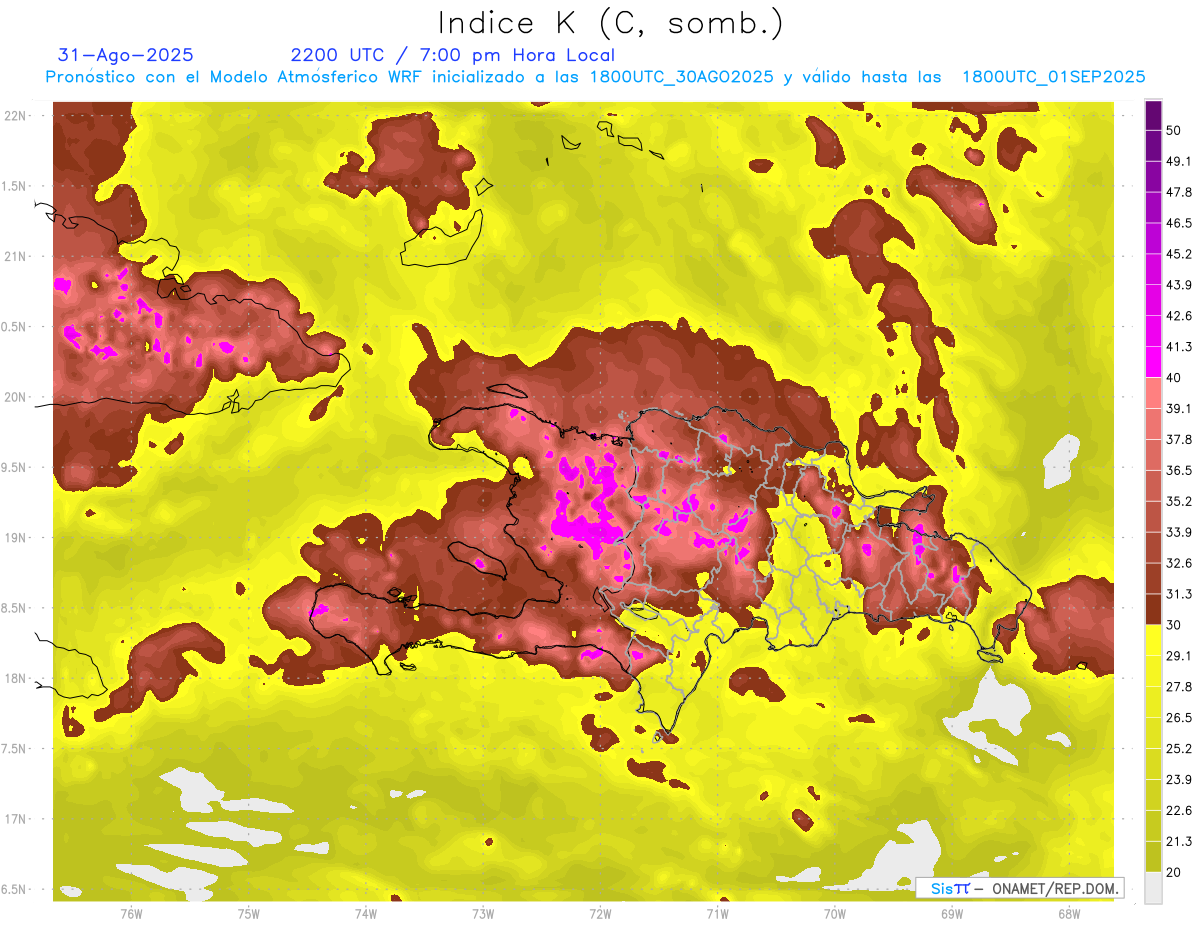Click the colorbar value 25.2
This screenshot has height=927, width=1200.
coord(1178,748)
